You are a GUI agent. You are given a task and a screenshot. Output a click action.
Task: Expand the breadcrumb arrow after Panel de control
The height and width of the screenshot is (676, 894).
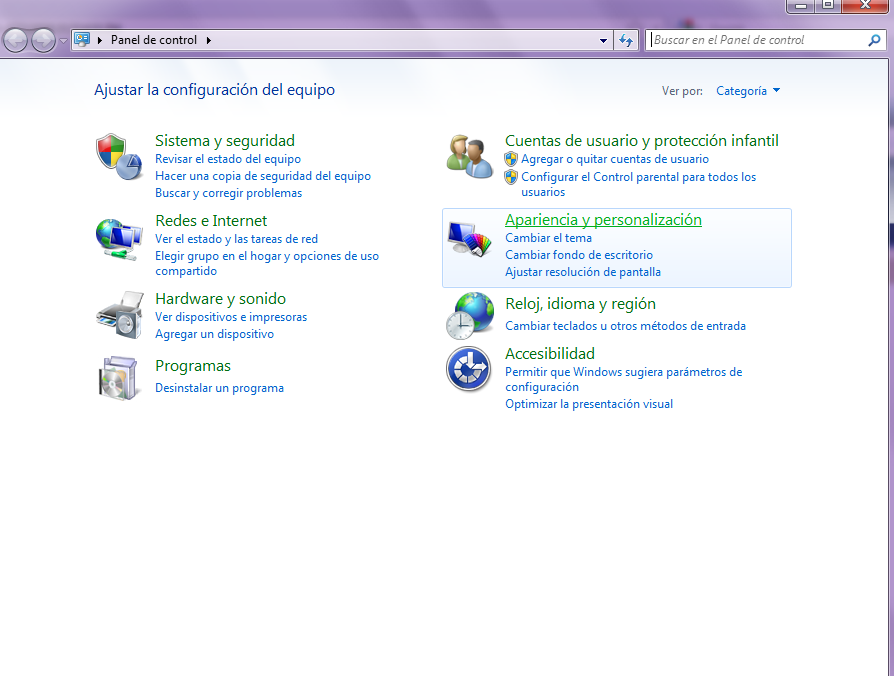tap(208, 40)
